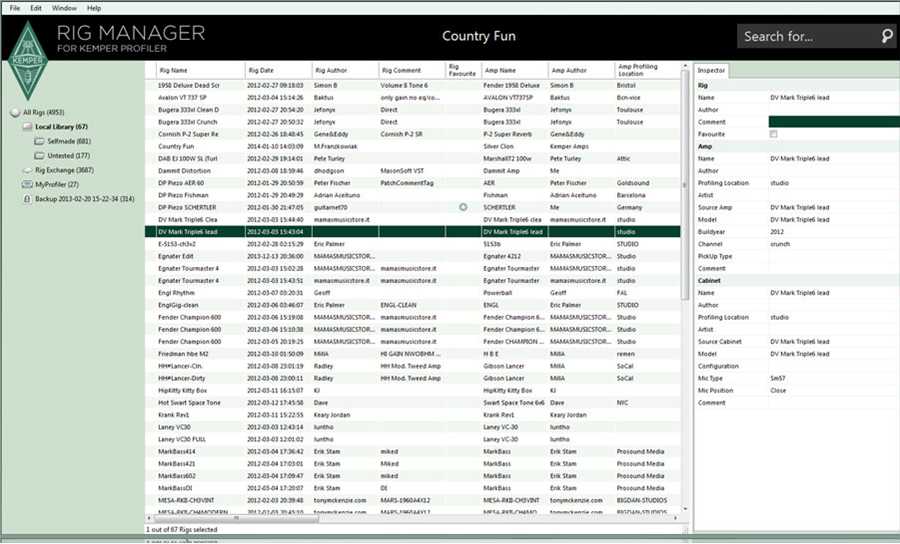Click scroll down arrow of rig list
The image size is (900, 544).
pyautogui.click(x=684, y=509)
